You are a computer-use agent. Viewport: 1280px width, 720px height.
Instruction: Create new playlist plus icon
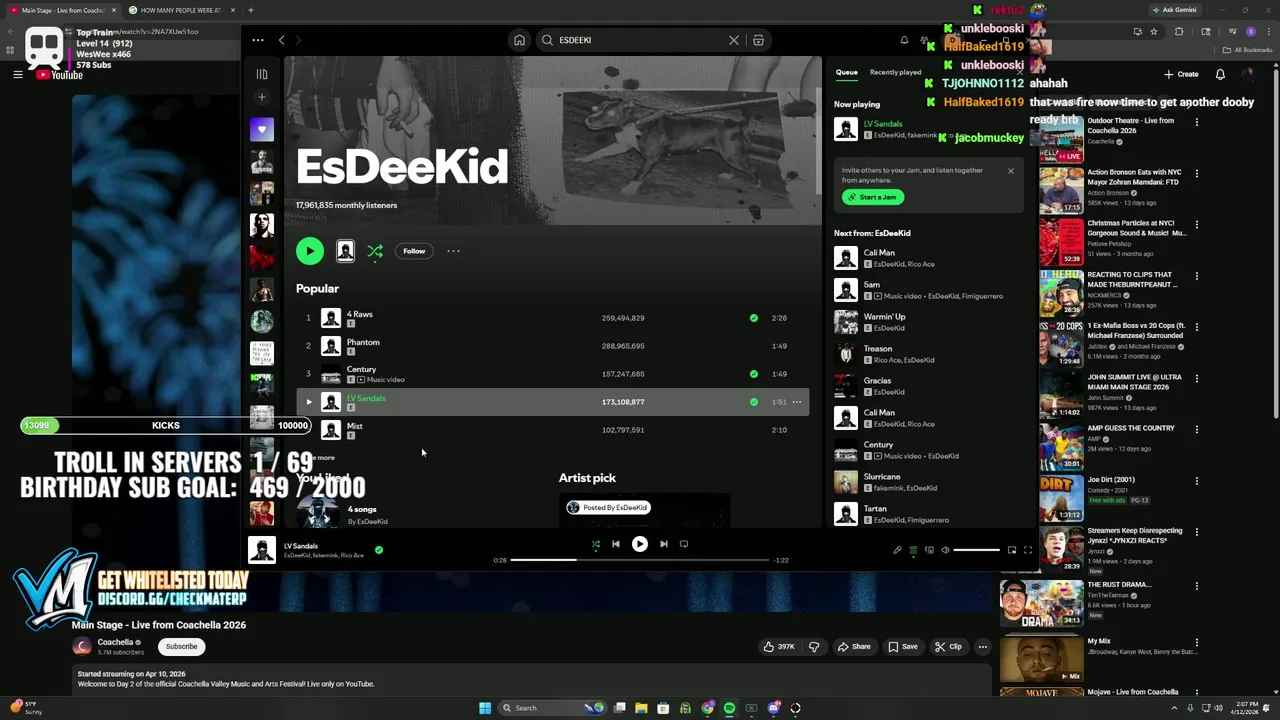tap(262, 97)
